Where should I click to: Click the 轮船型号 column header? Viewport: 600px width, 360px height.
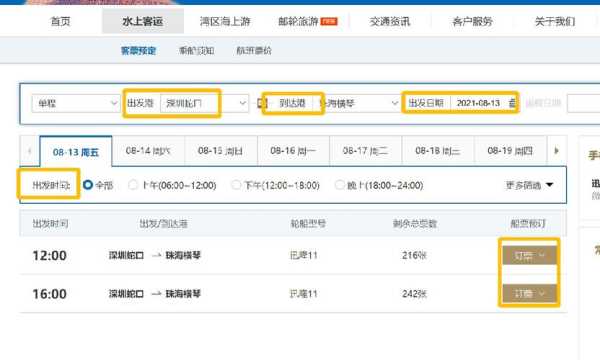308,223
